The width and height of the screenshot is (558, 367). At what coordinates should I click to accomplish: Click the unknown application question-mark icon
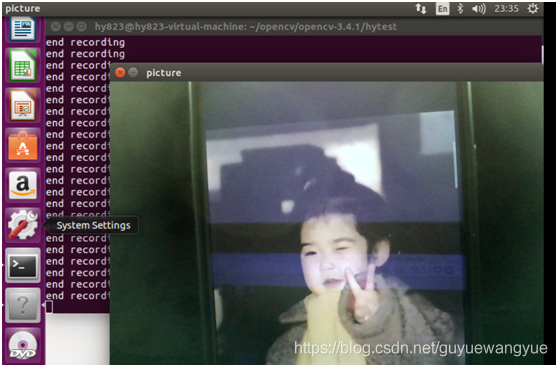(23, 305)
